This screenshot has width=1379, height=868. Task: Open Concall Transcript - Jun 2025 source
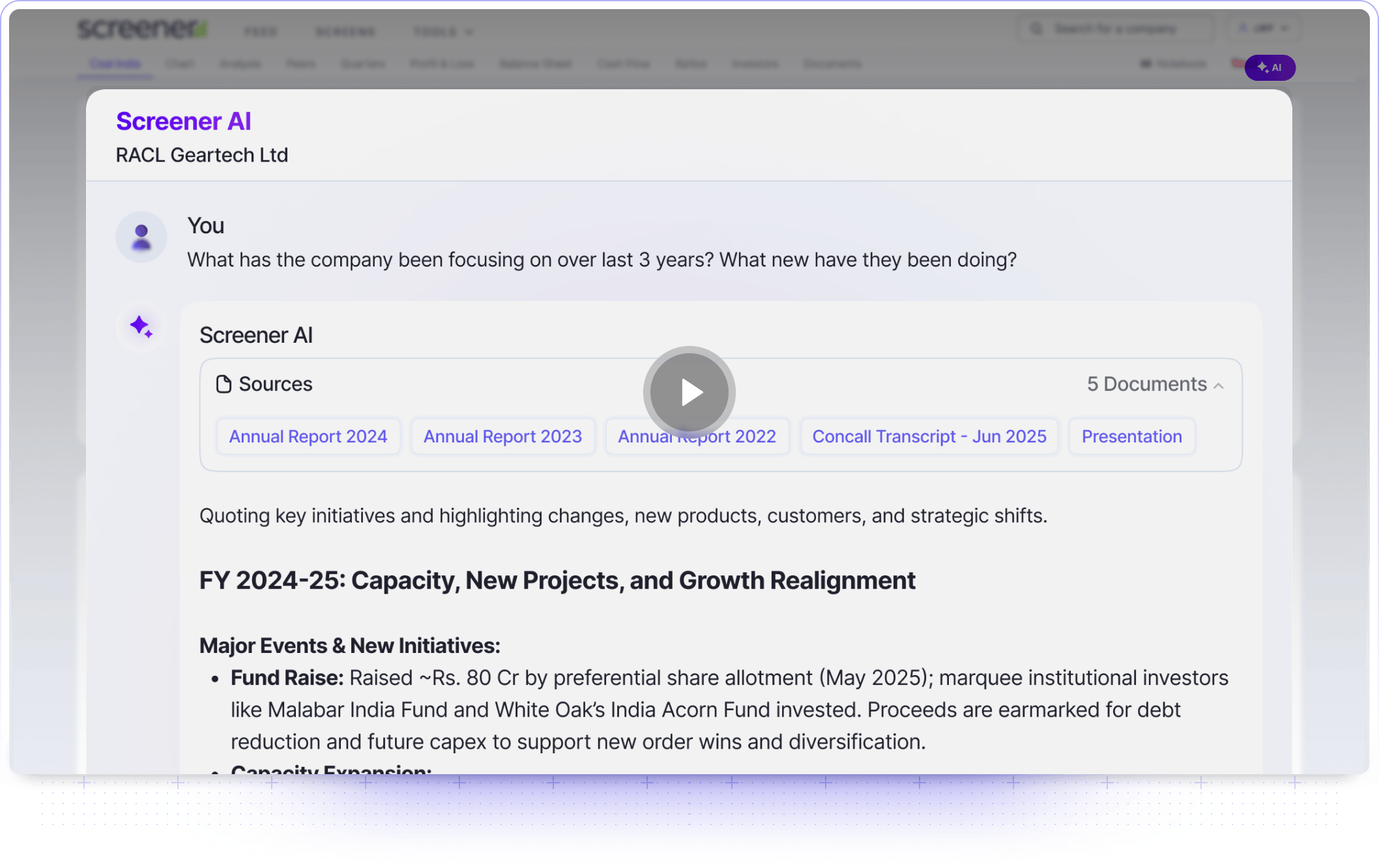click(x=929, y=437)
